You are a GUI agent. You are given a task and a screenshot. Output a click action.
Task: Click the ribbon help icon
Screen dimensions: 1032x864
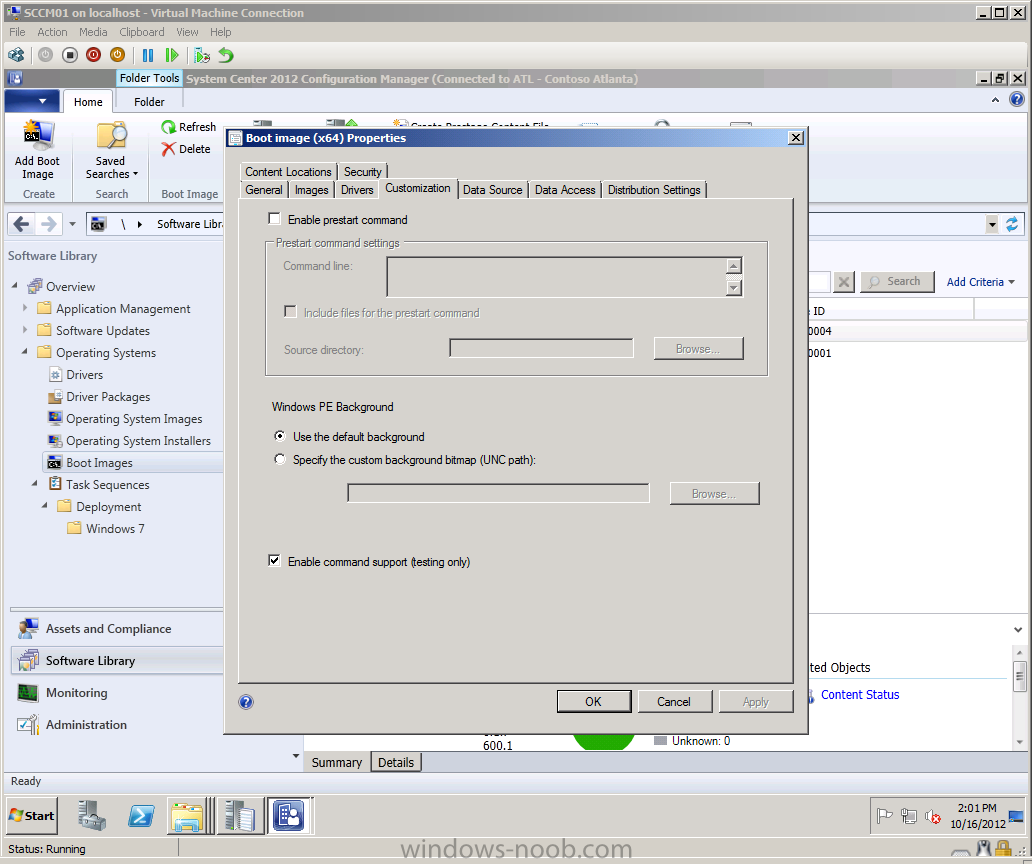pyautogui.click(x=1017, y=99)
